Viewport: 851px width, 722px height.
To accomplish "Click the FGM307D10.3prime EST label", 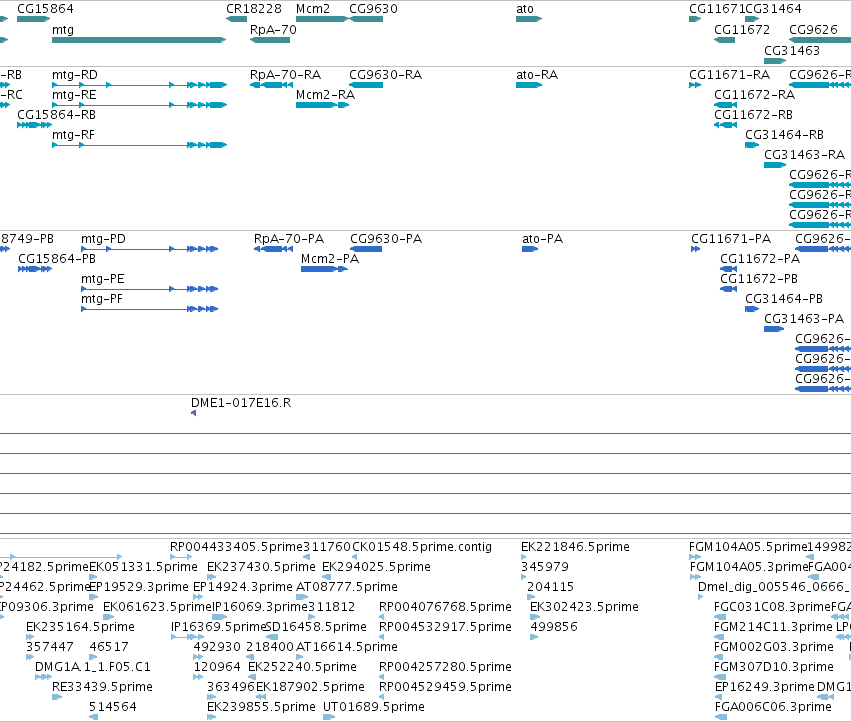I will coord(773,667).
